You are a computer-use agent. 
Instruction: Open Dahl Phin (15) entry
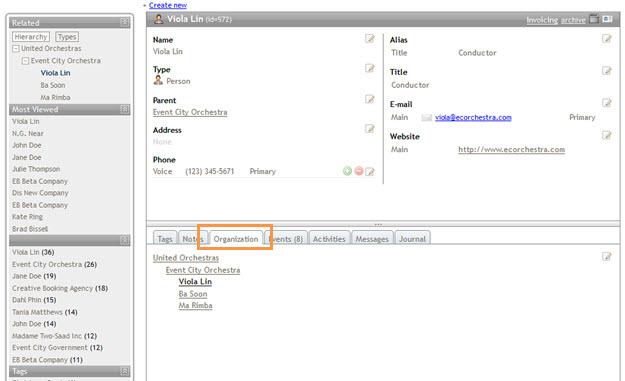[x=34, y=300]
